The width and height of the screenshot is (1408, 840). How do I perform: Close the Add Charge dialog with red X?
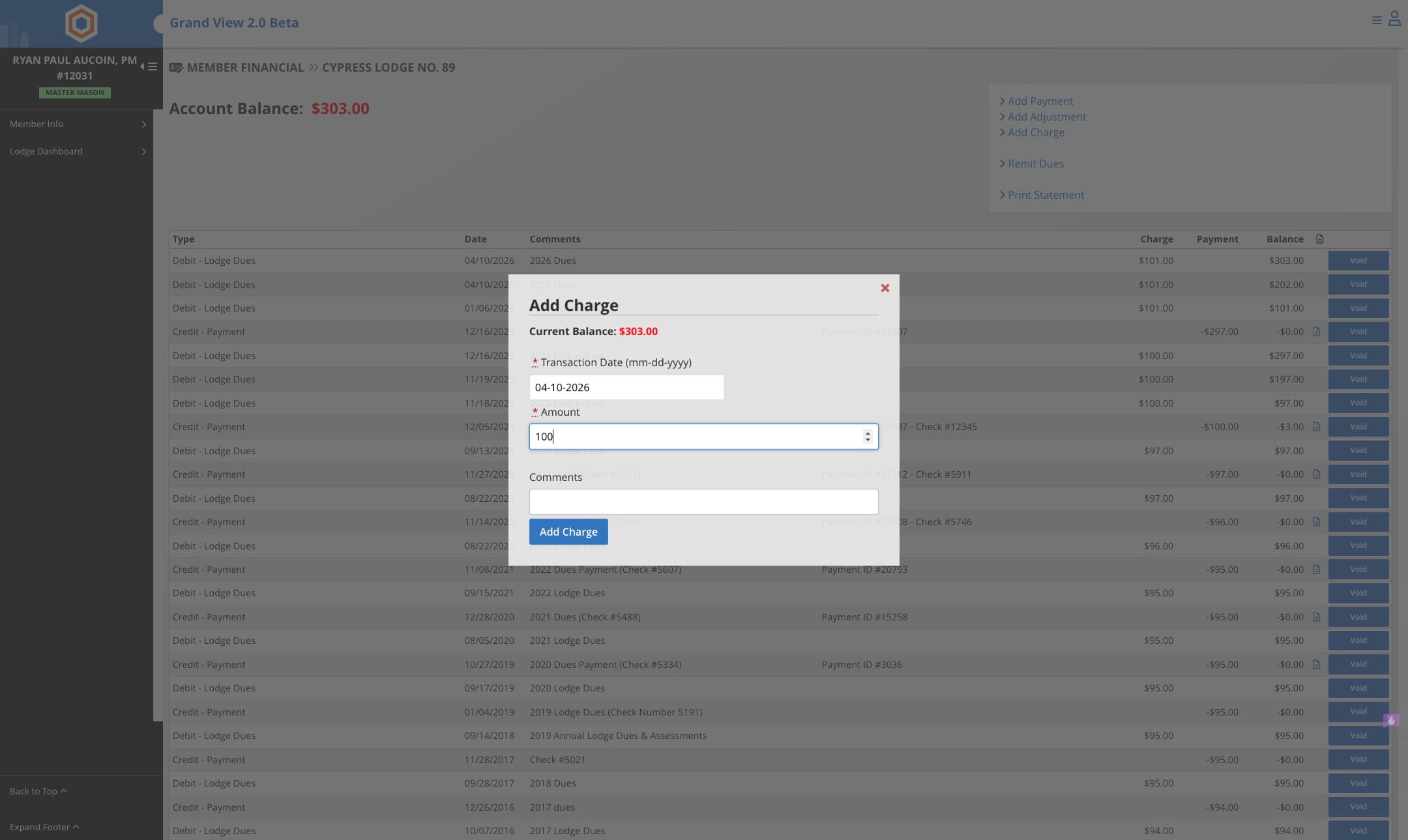(x=885, y=288)
